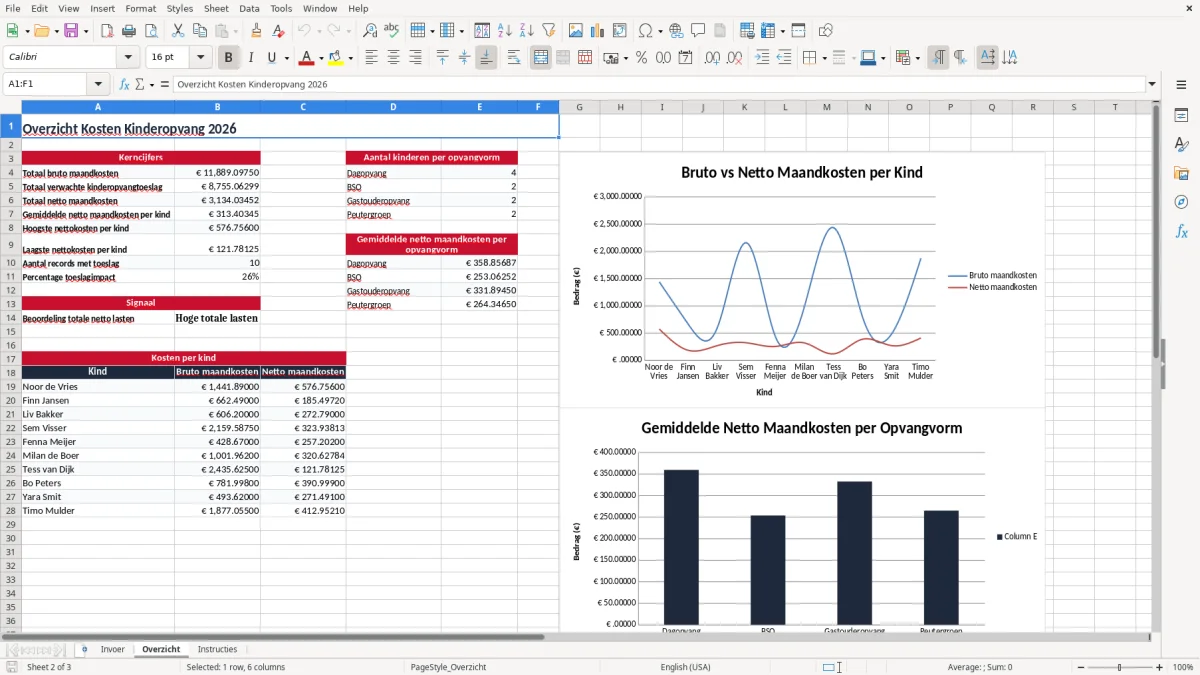This screenshot has width=1200, height=675.
Task: Open the Sheet menu
Action: [x=216, y=8]
